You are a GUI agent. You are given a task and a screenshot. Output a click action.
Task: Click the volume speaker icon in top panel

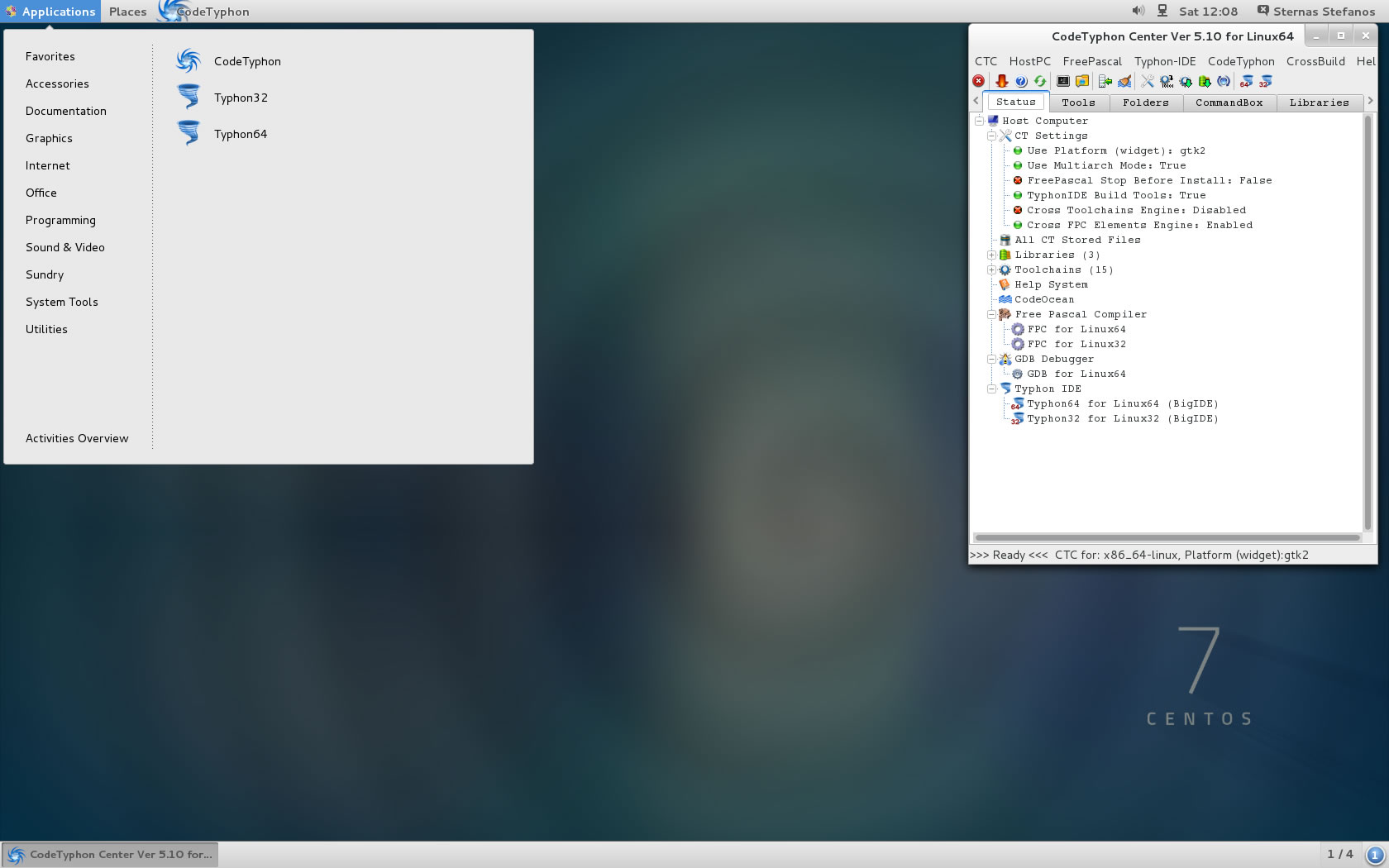pos(1138,11)
